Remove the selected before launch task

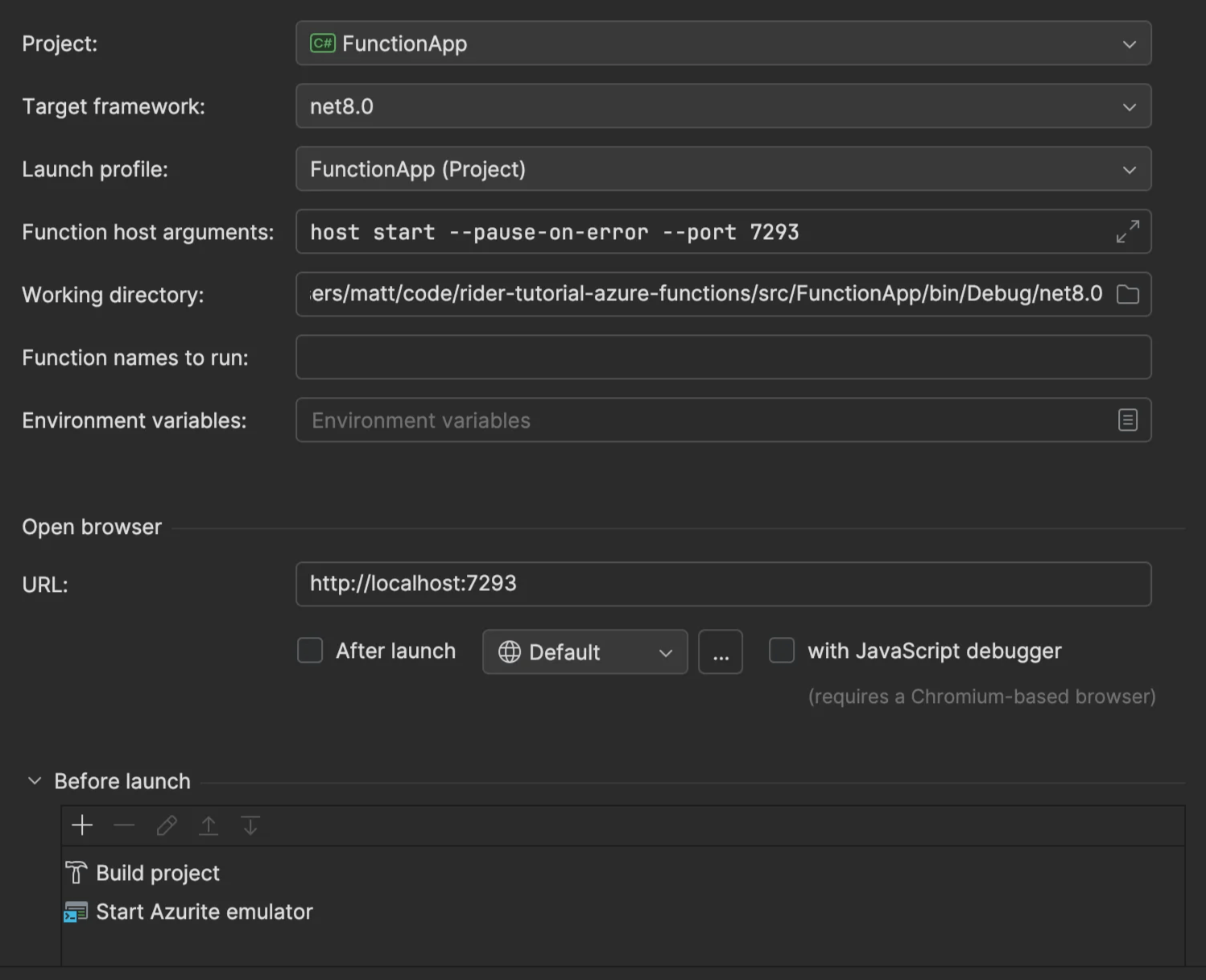click(x=124, y=825)
